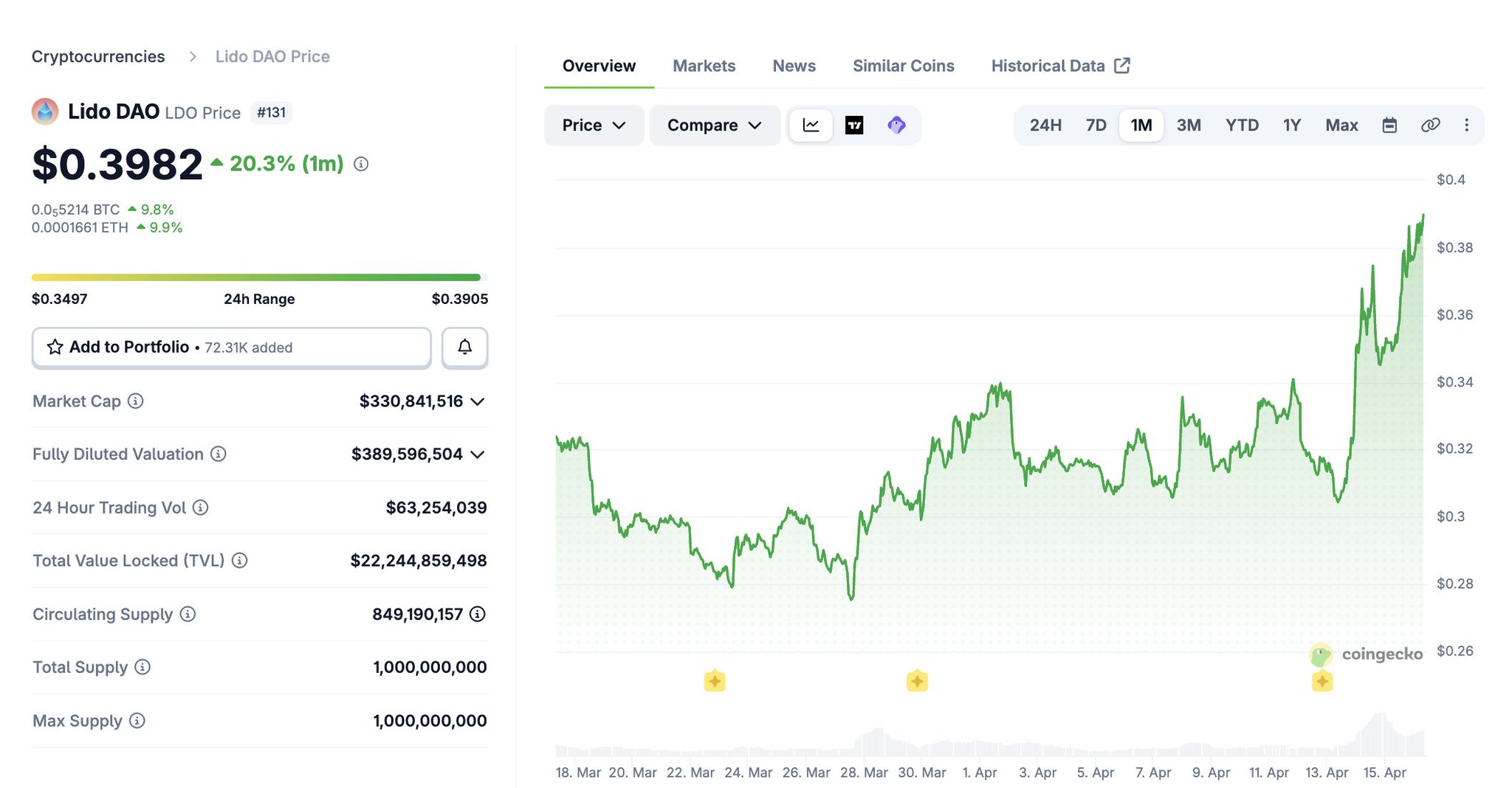Copy chart link with chain icon
The height and width of the screenshot is (788, 1512).
point(1430,125)
